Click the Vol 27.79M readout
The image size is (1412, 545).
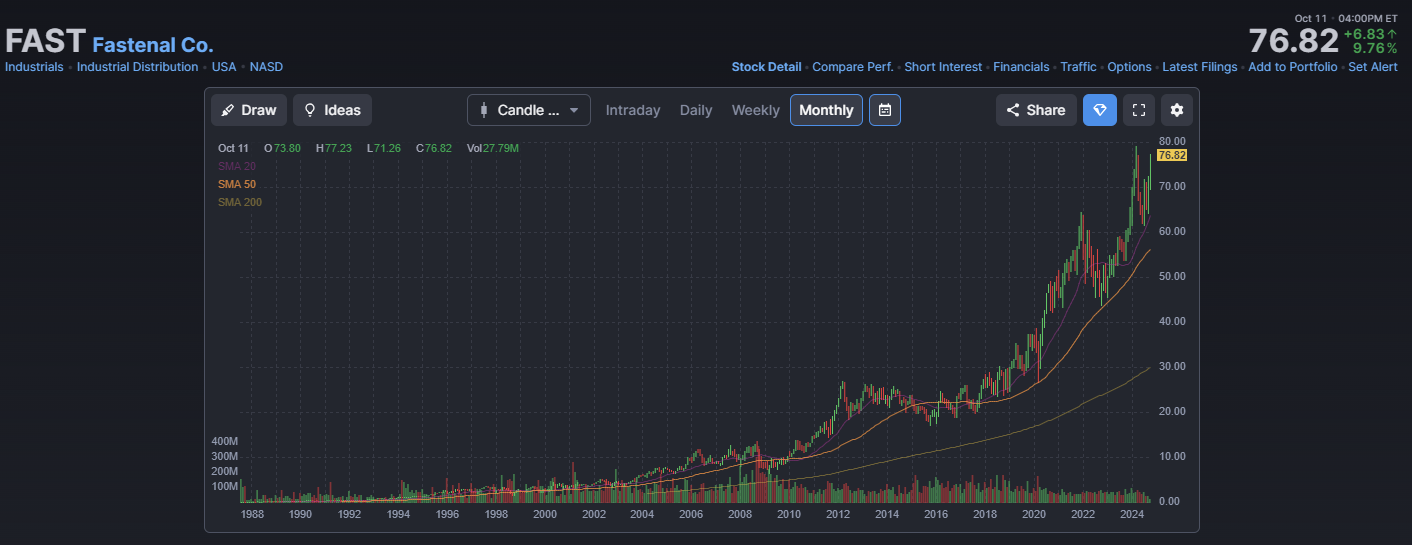pyautogui.click(x=493, y=148)
